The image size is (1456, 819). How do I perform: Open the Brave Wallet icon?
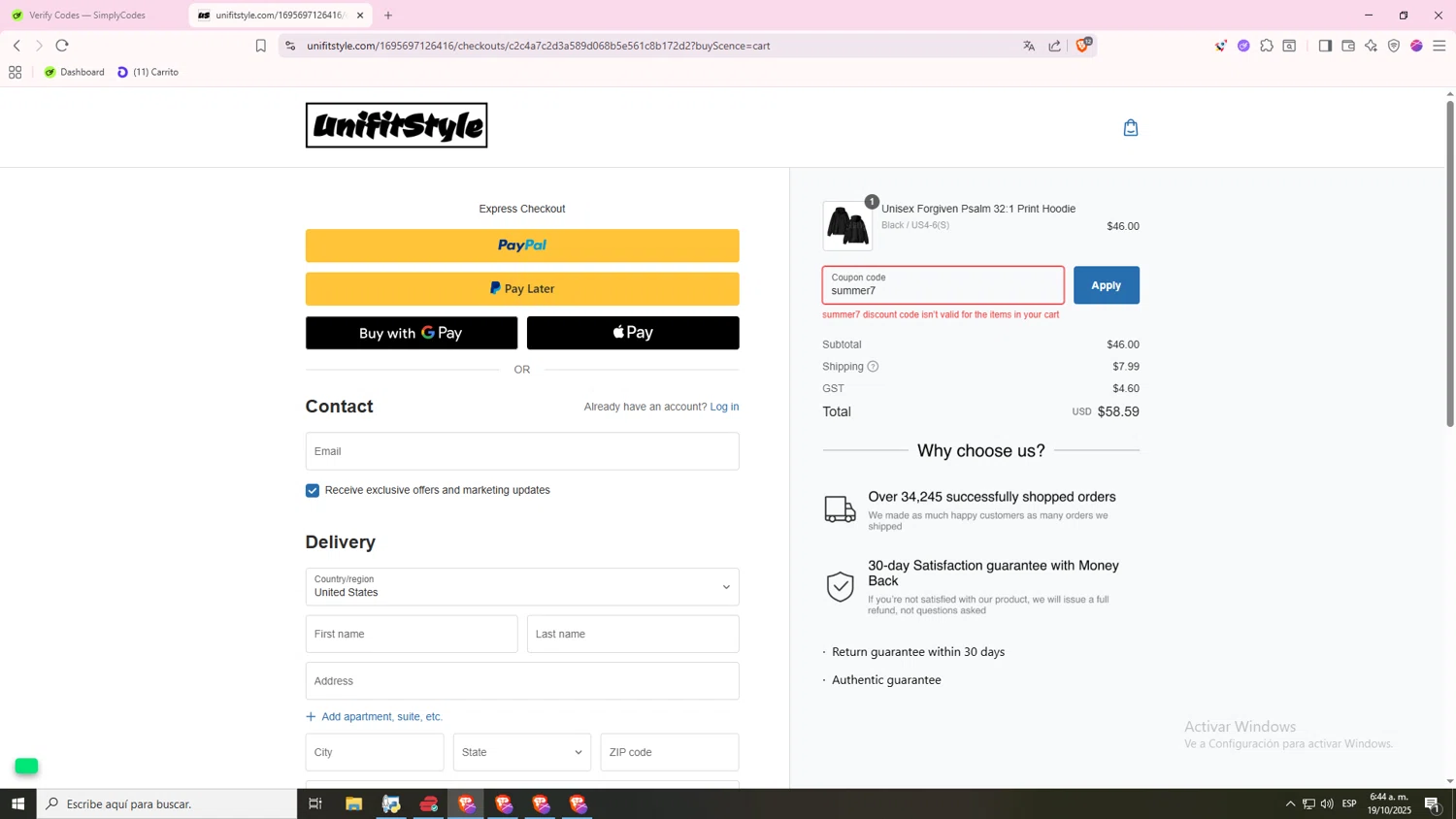click(x=1348, y=46)
